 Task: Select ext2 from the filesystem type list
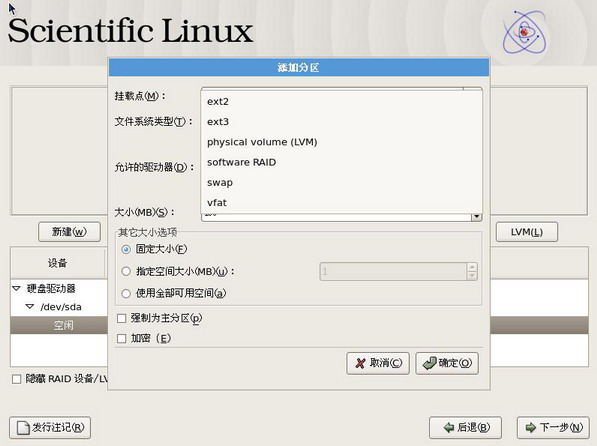(x=341, y=102)
